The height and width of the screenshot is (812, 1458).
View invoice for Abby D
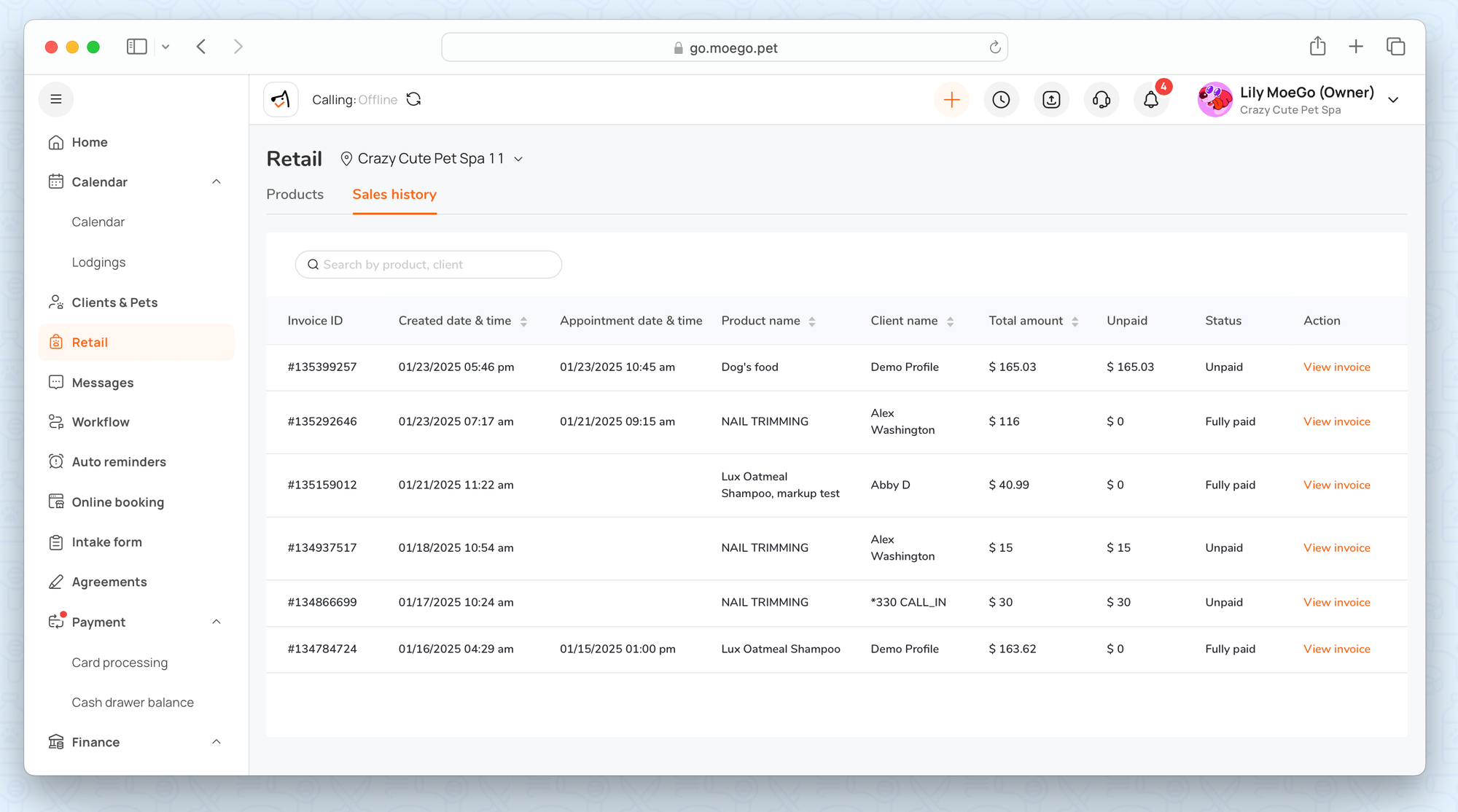[1336, 485]
